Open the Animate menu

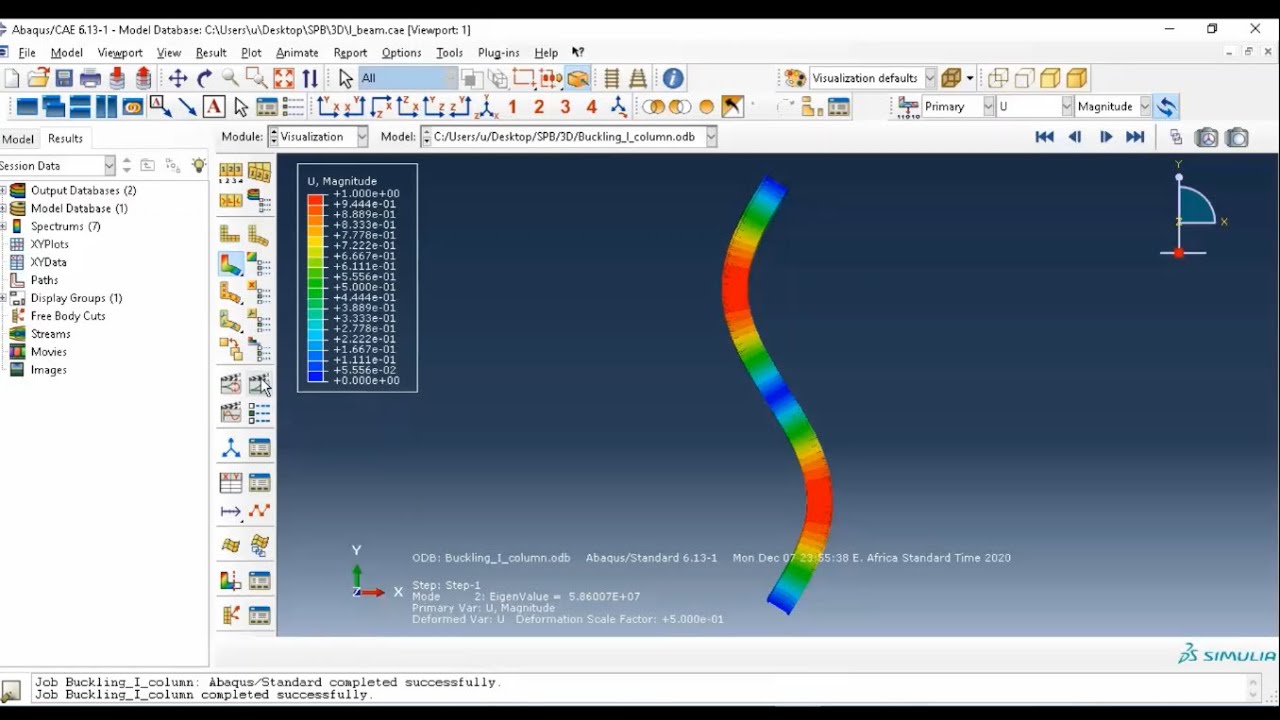click(297, 53)
